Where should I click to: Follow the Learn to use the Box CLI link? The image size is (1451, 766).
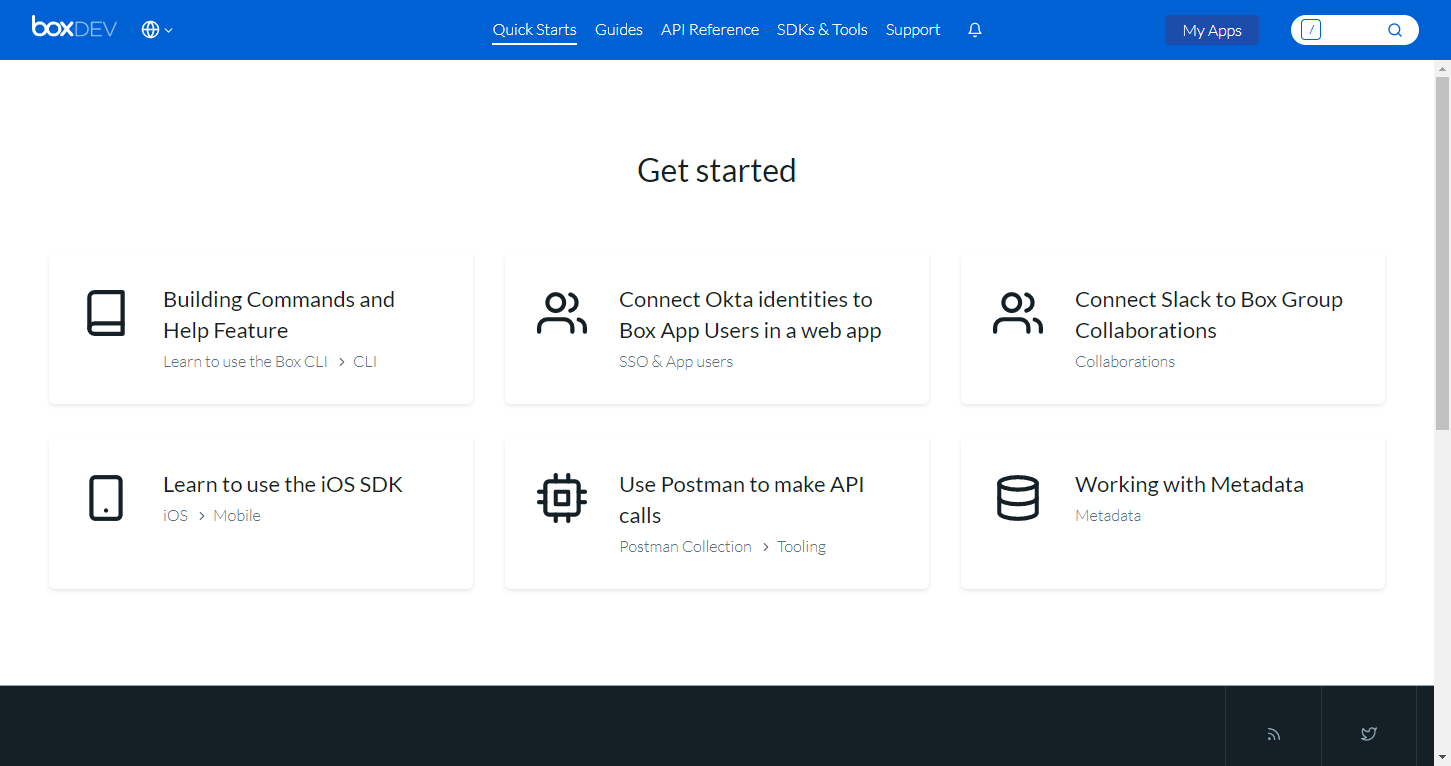tap(245, 361)
